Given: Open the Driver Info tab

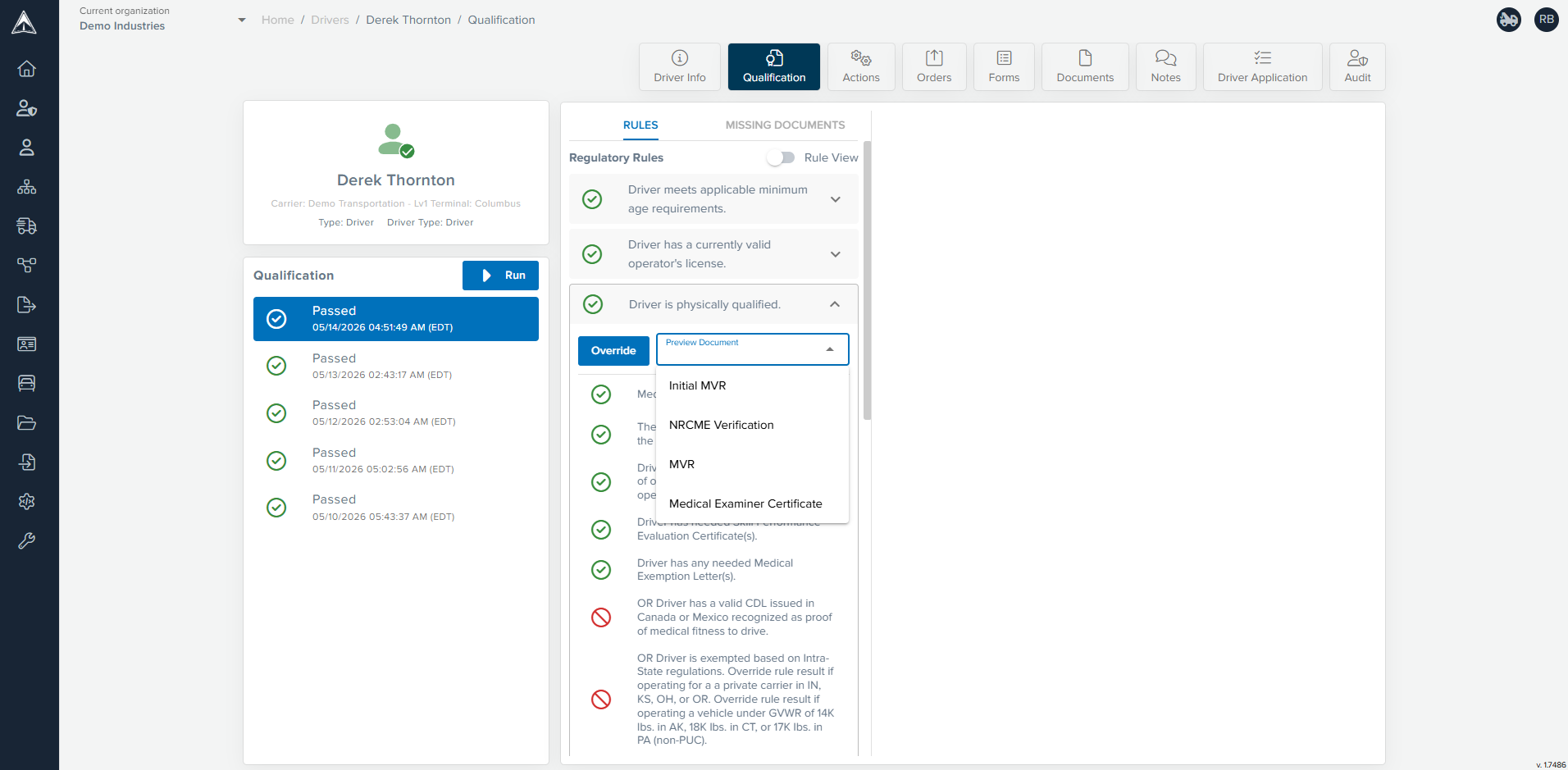Looking at the screenshot, I should 680,66.
